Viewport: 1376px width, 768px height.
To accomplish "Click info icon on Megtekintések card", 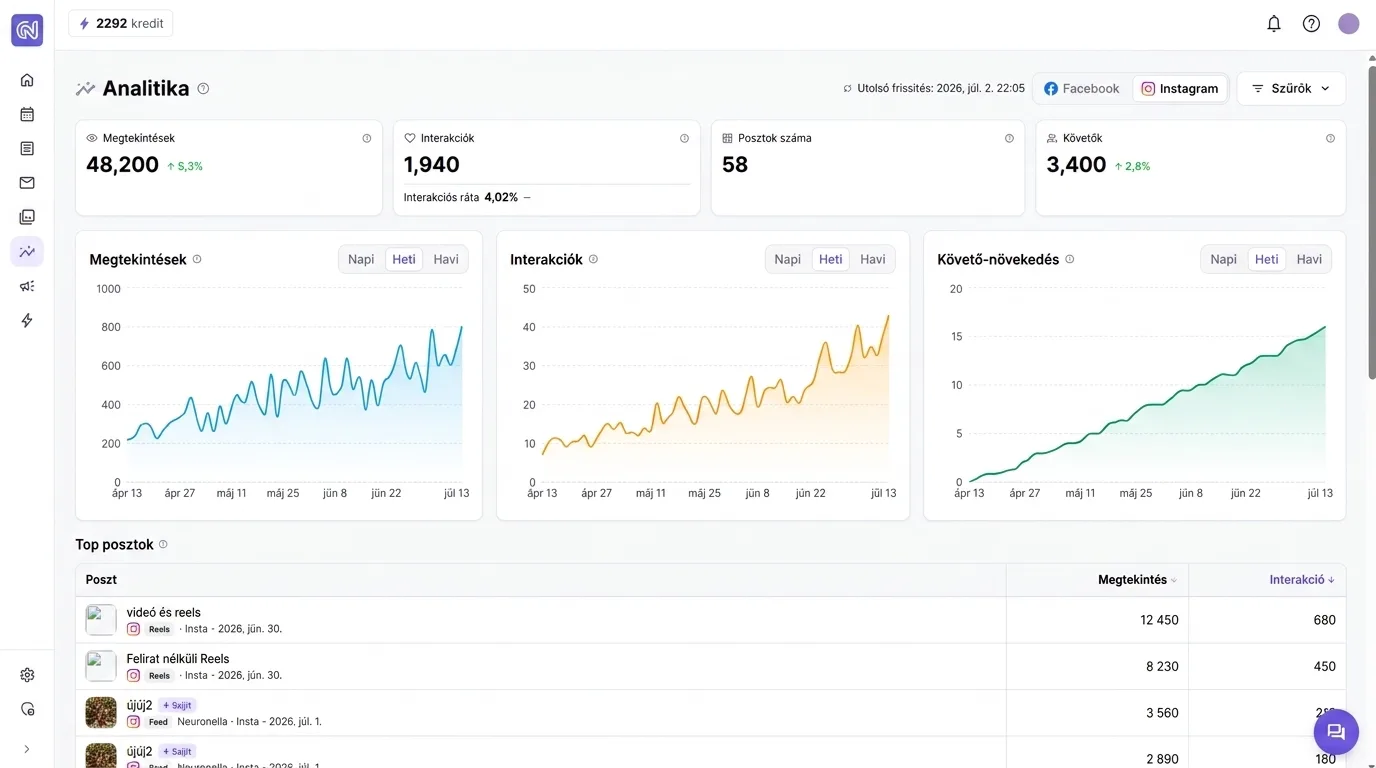I will click(367, 138).
